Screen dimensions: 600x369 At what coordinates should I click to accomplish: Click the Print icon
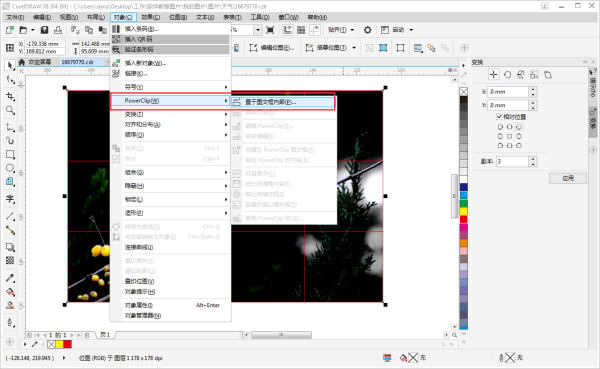[x=58, y=30]
